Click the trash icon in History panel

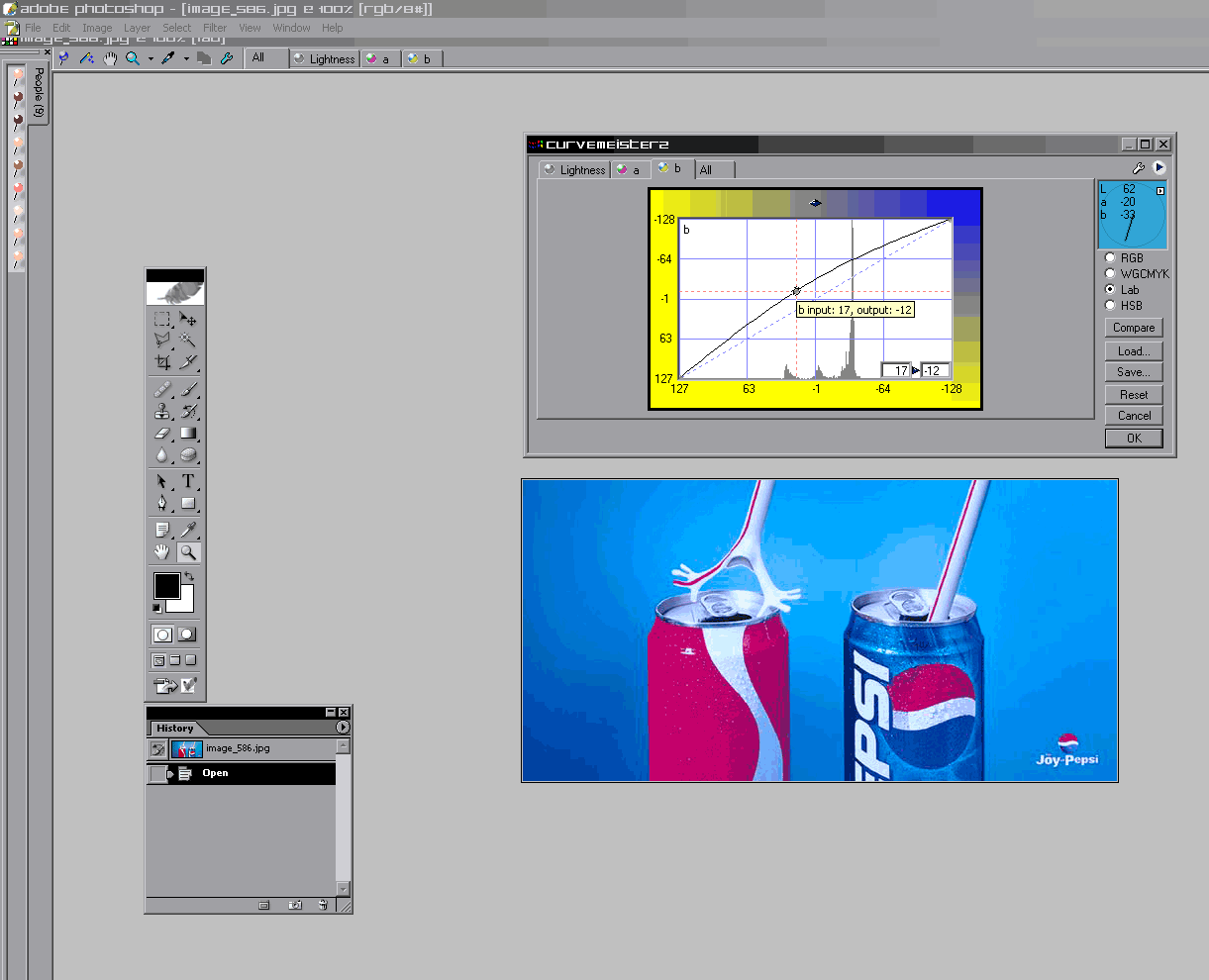323,905
